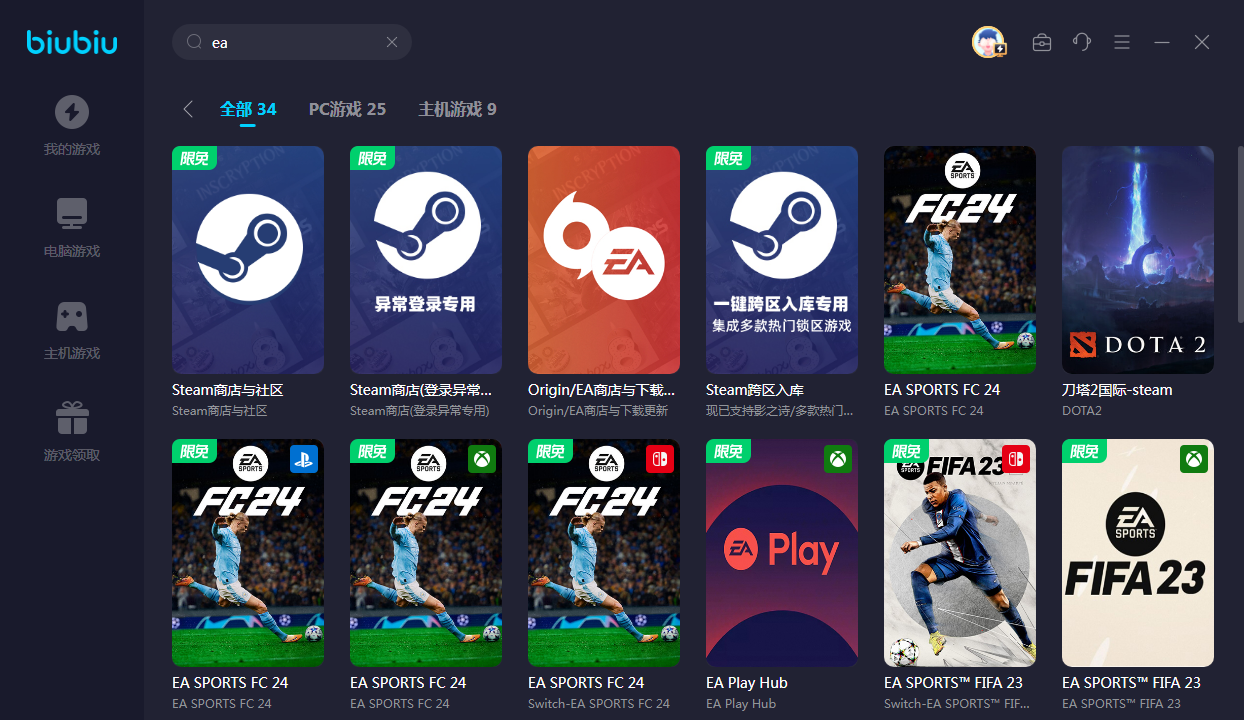Click the Steam跨区入库 title link
Screen dimensions: 1244x720
755,390
